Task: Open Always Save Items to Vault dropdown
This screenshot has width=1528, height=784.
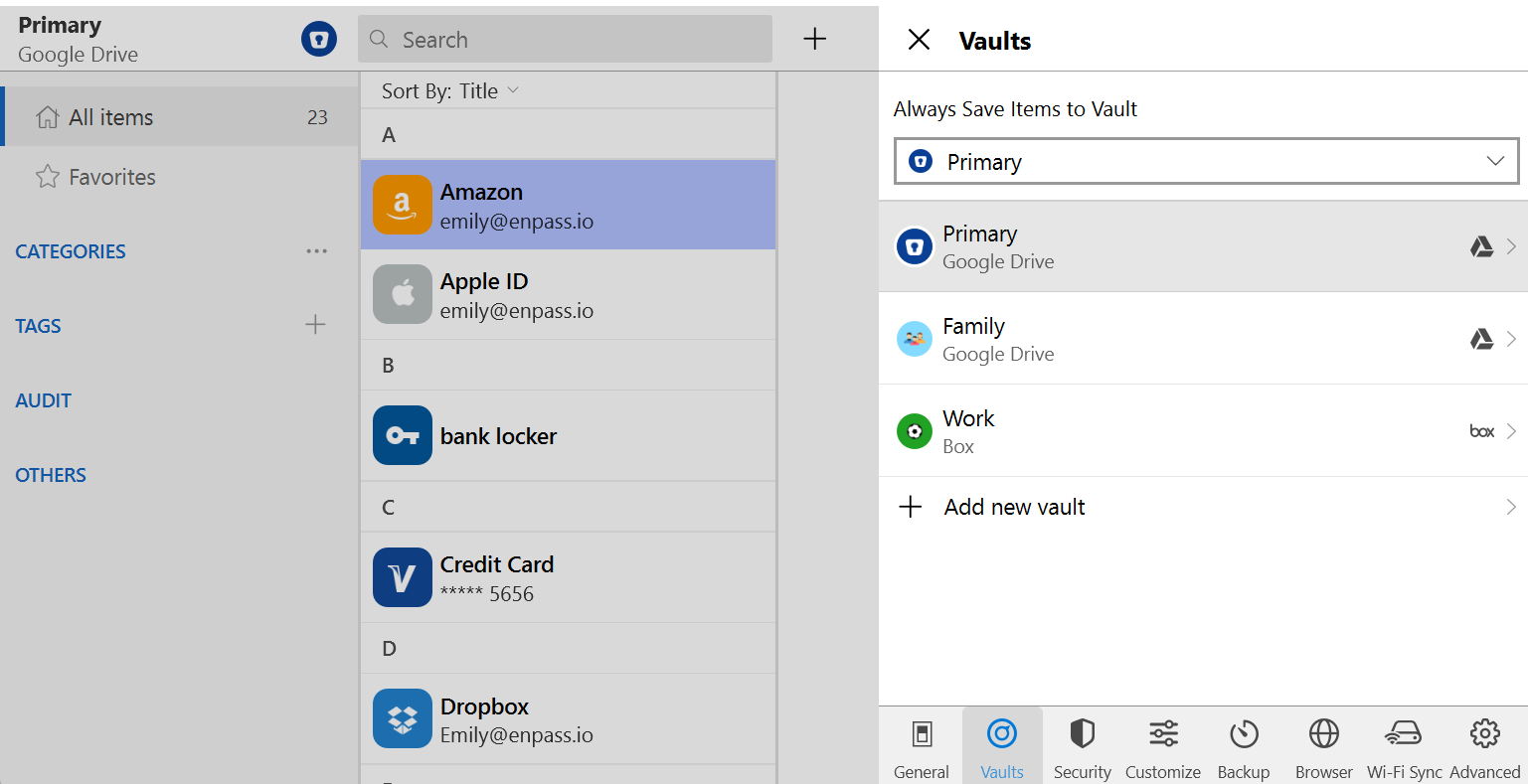Action: tap(1207, 161)
